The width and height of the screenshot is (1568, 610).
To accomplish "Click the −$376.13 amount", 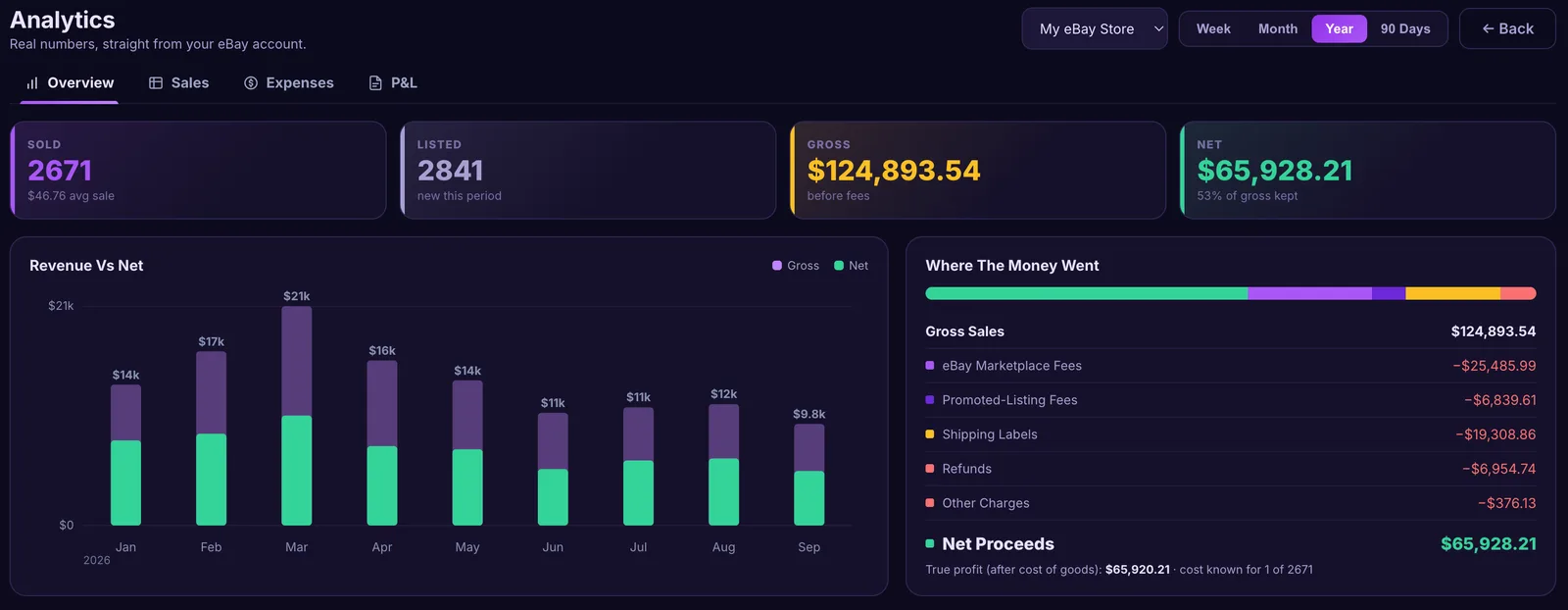I will point(1507,503).
